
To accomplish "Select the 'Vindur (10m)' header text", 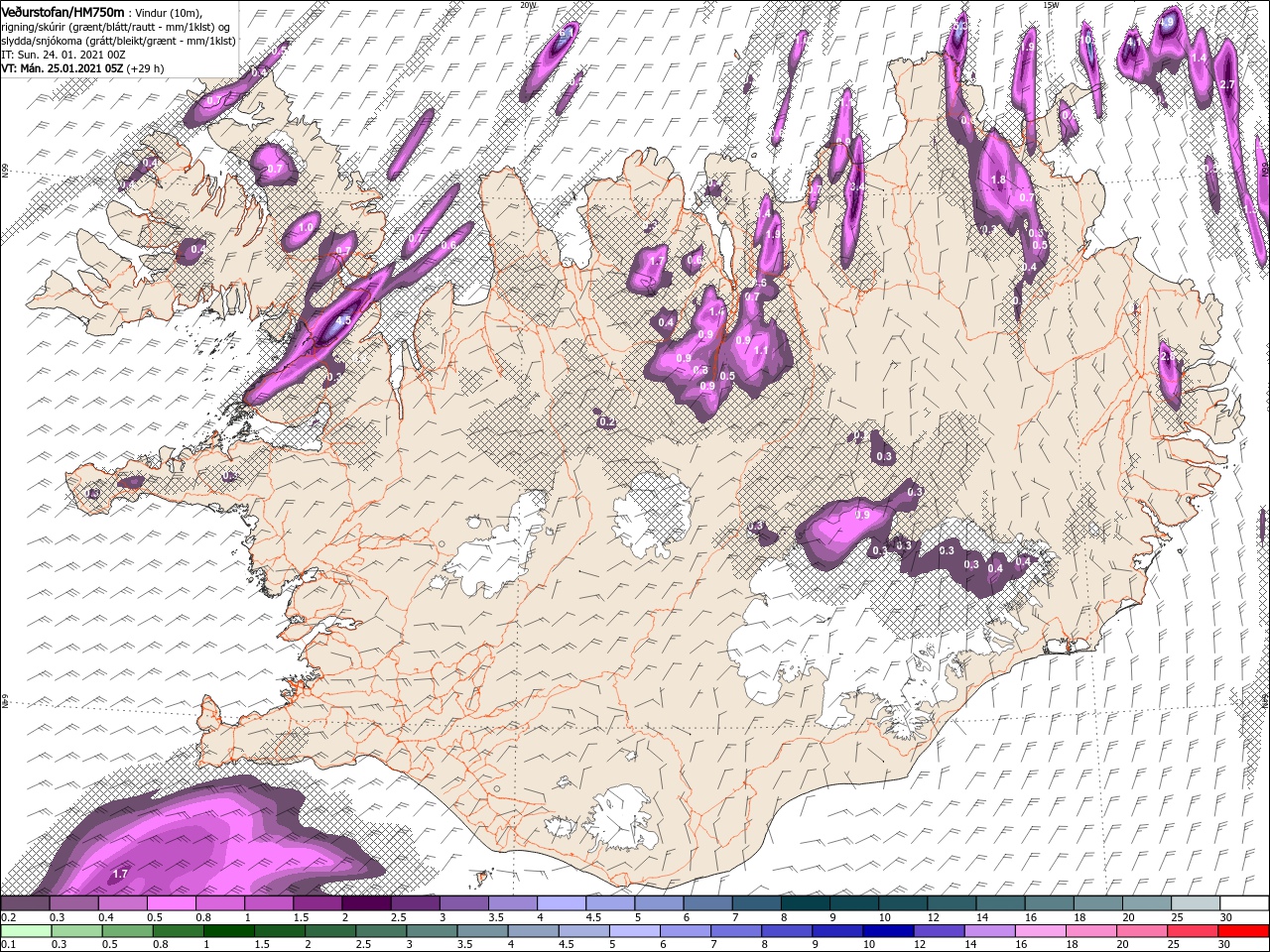I will (x=168, y=13).
